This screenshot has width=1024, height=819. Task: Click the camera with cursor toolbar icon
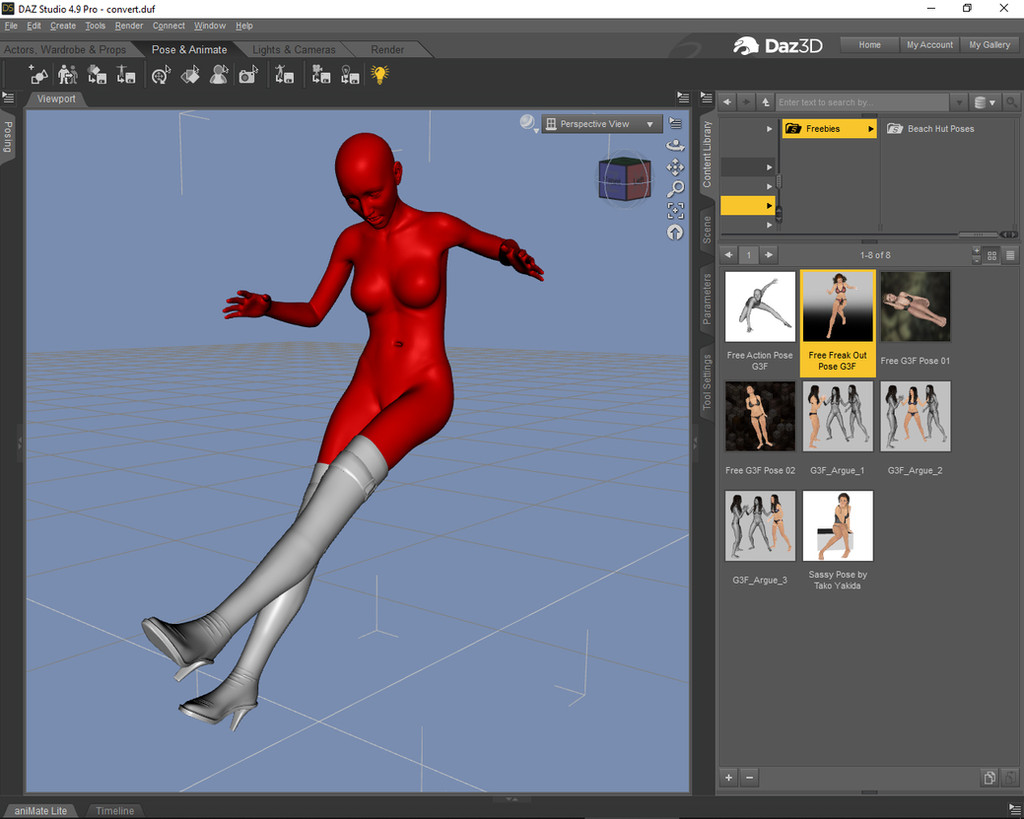[248, 75]
